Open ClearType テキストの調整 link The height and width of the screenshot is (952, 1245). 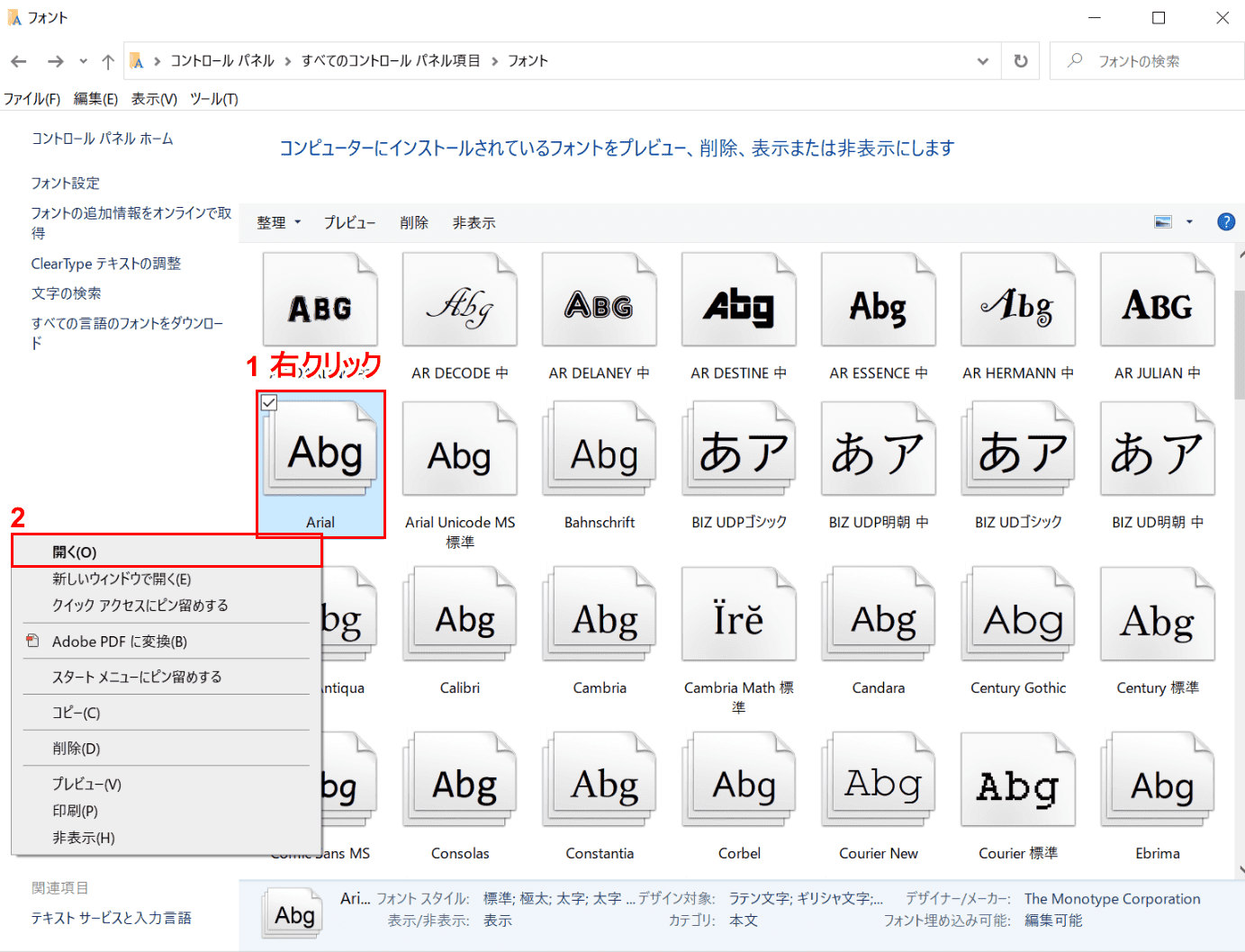point(106,264)
